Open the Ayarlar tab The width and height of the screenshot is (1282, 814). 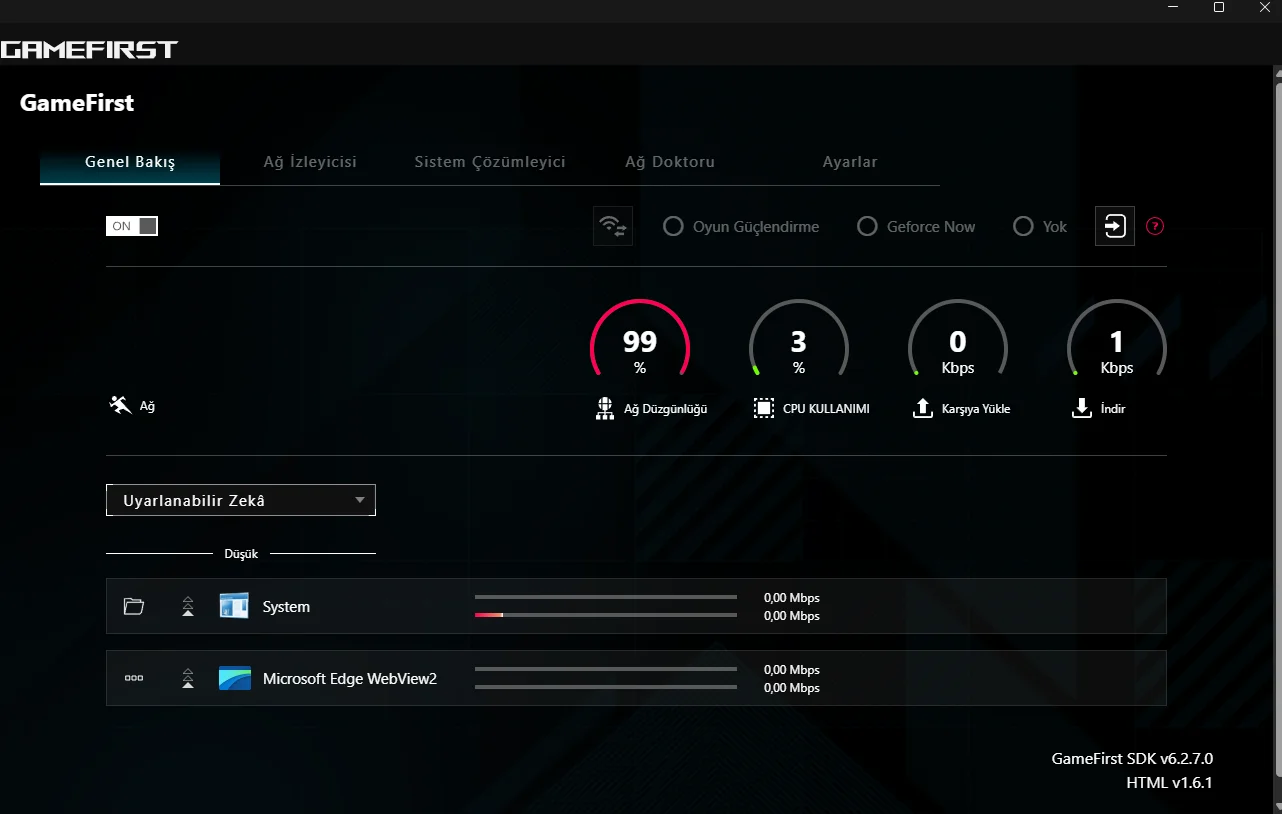850,162
